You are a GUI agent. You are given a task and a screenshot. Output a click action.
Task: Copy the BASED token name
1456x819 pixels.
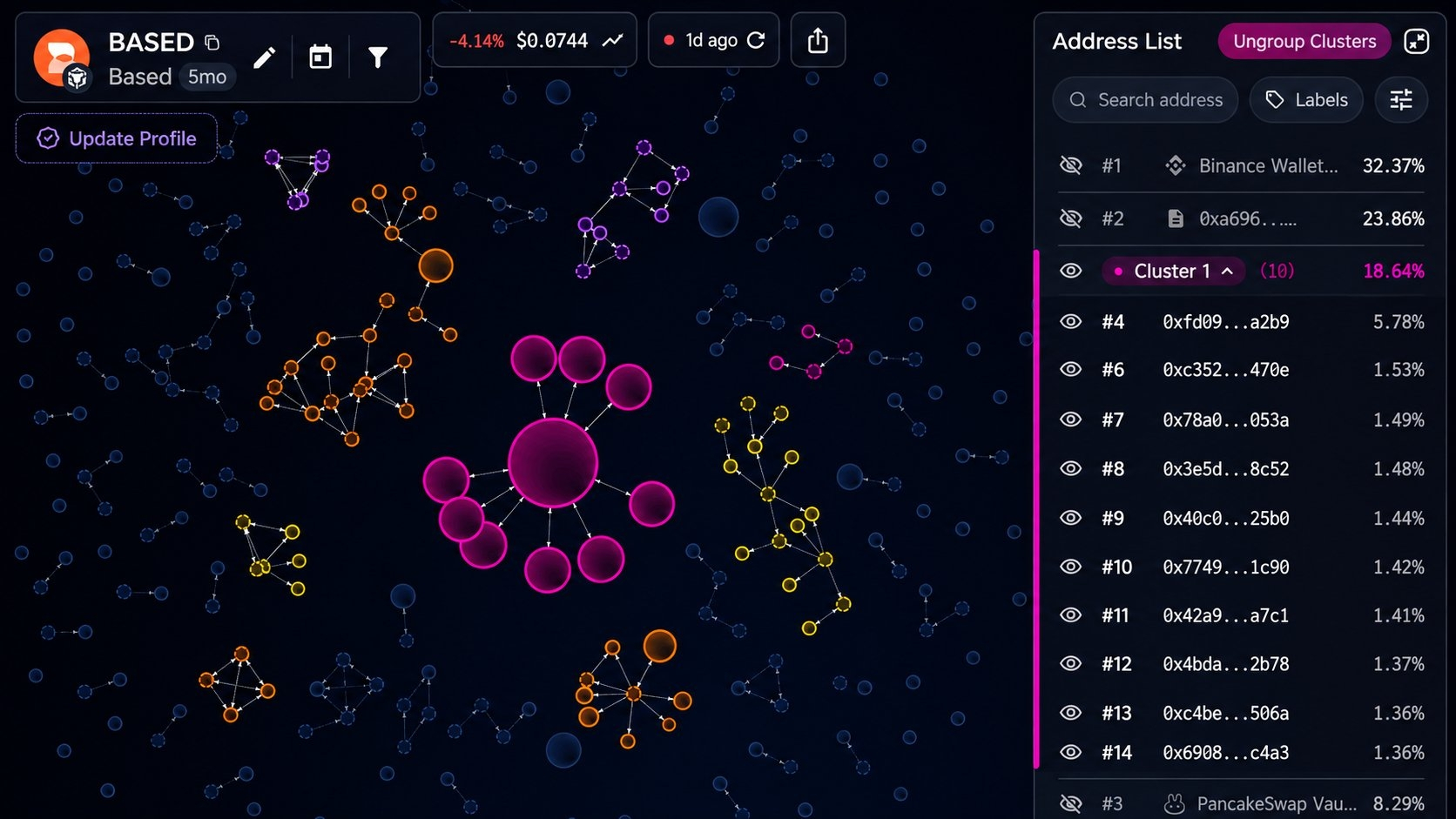tap(212, 42)
